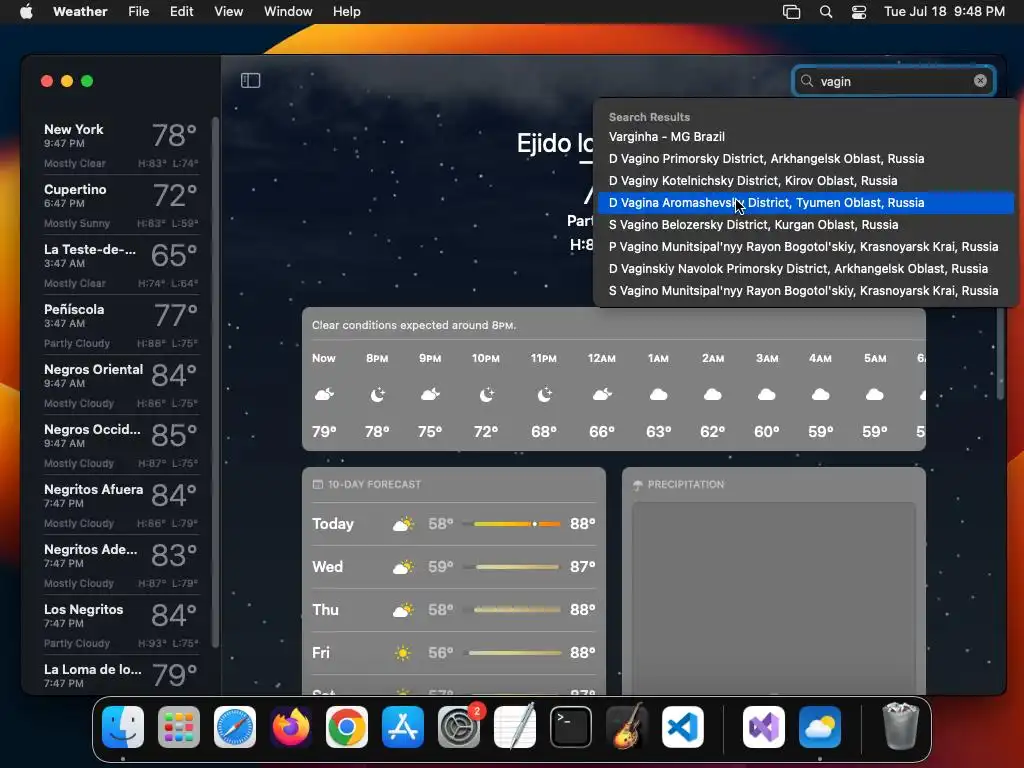Open New York in the location list
Screen dimensions: 1024x768
click(121, 145)
